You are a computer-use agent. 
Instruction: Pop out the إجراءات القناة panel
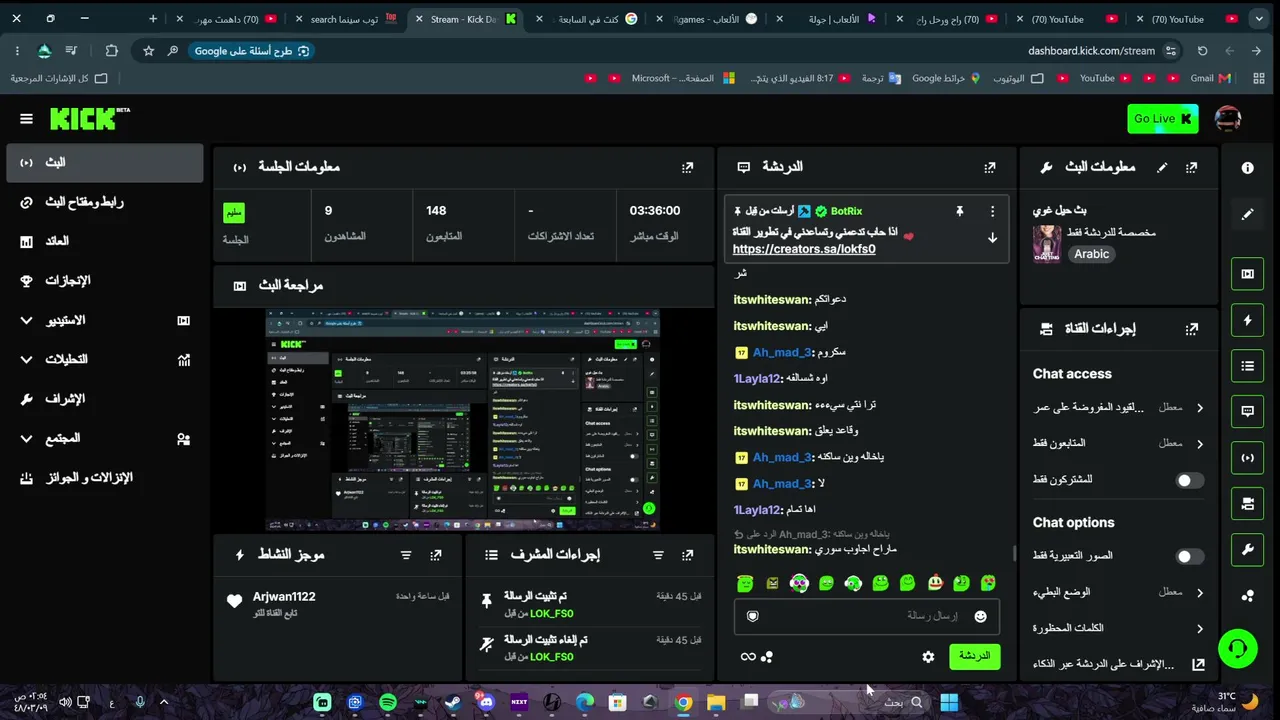1191,329
